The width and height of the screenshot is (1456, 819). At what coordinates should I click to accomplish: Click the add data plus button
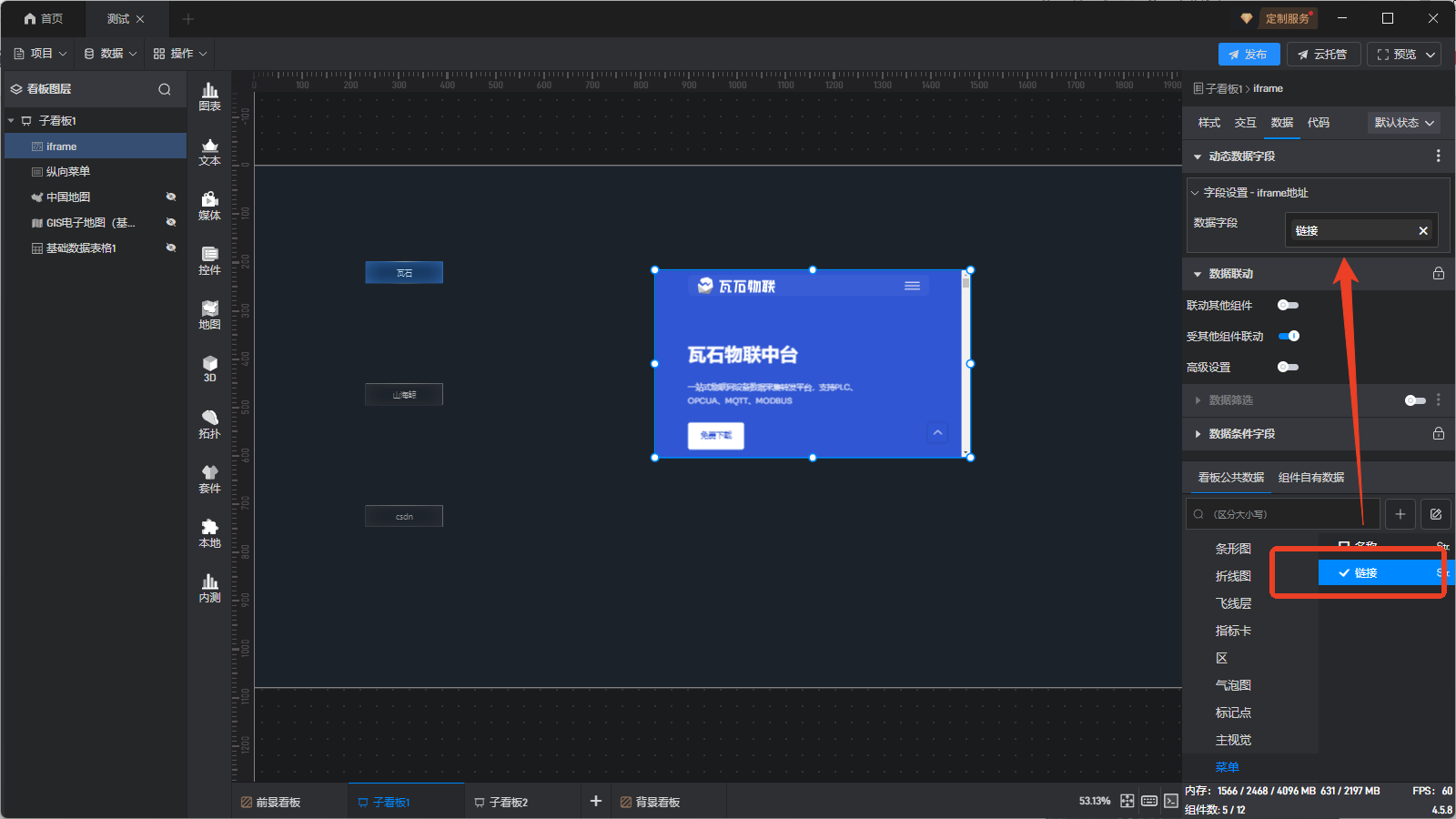click(1400, 514)
